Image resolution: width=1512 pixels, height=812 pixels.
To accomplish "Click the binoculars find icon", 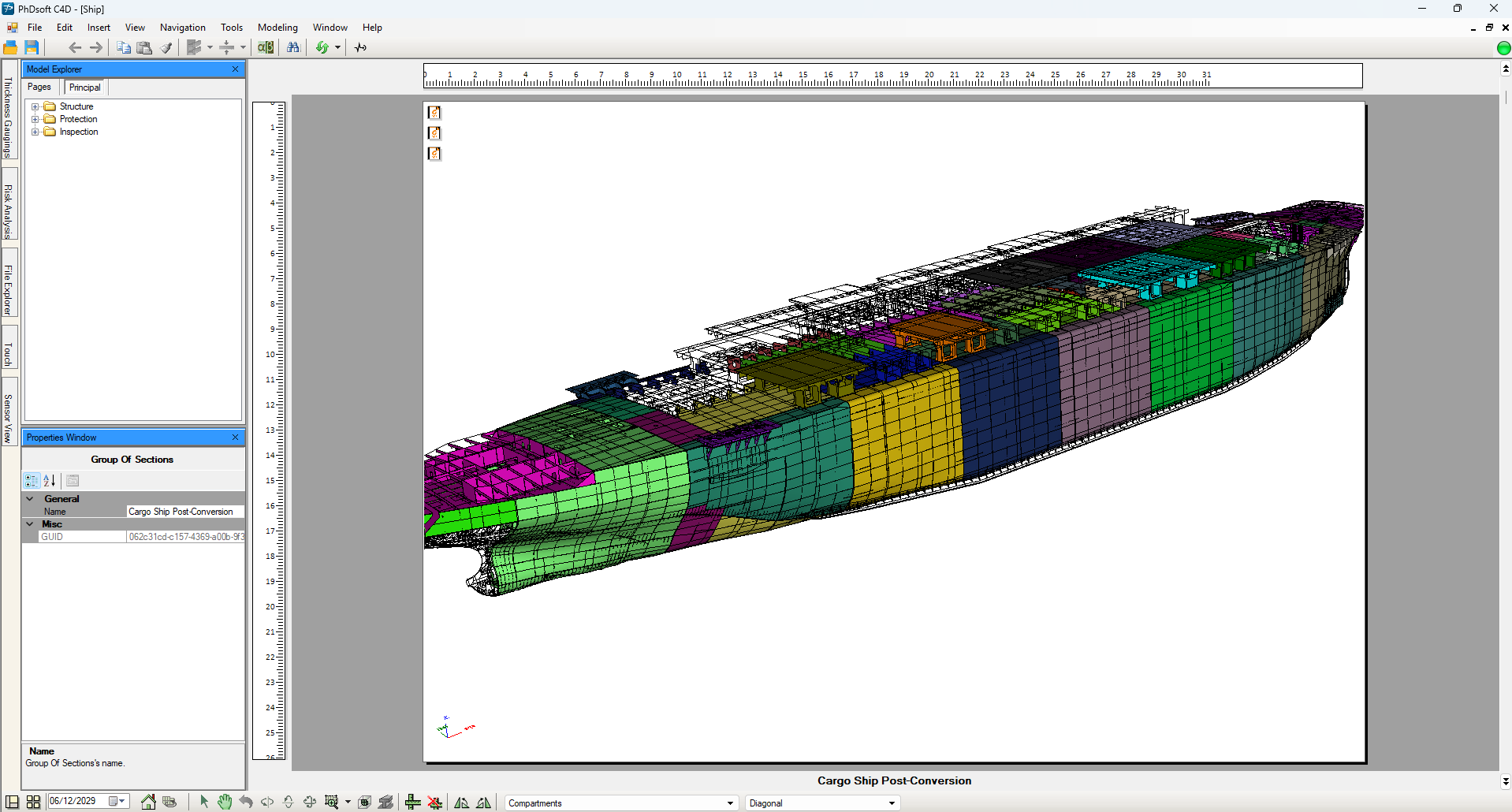I will (293, 47).
